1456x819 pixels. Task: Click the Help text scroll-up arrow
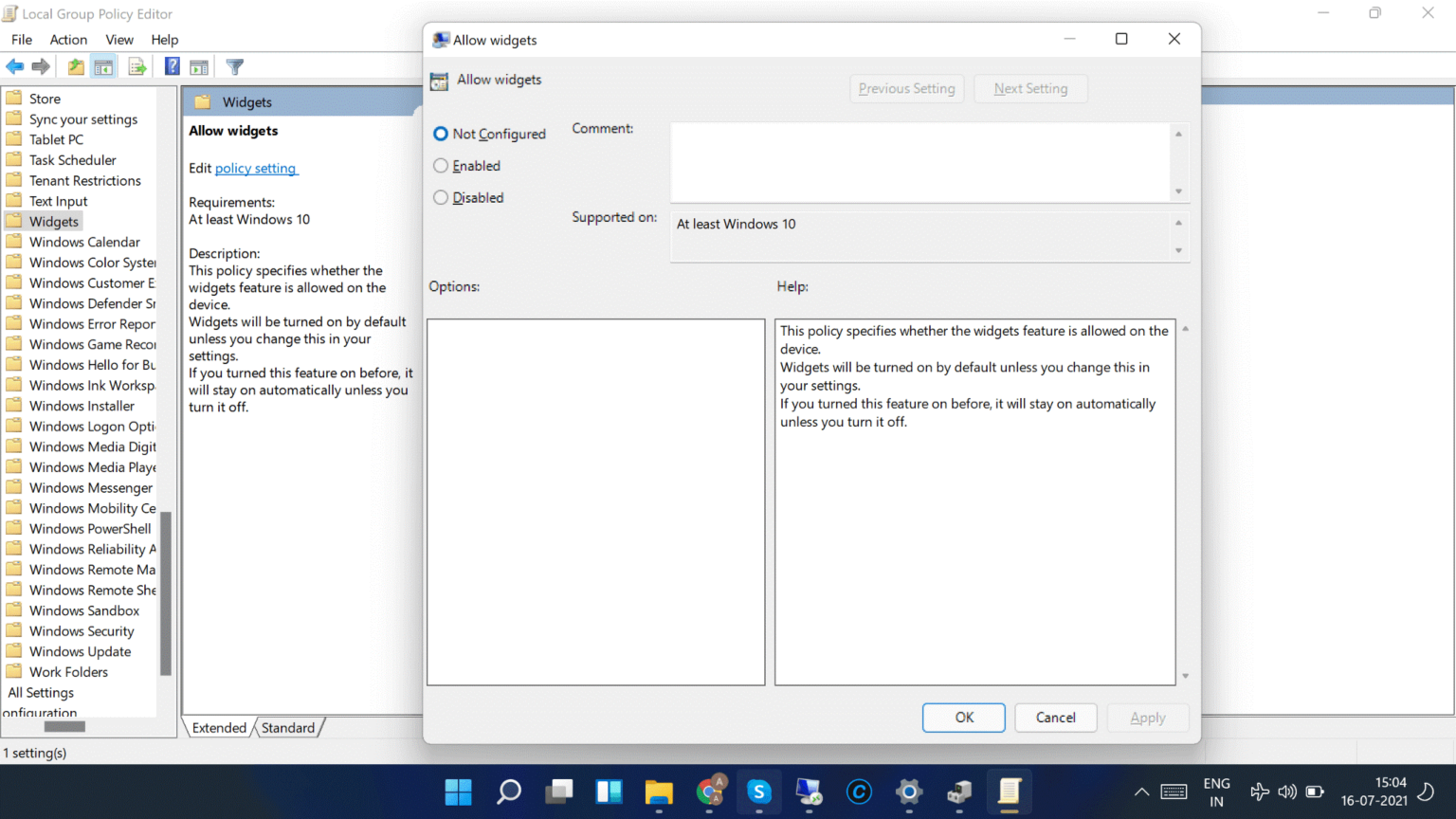(x=1184, y=326)
